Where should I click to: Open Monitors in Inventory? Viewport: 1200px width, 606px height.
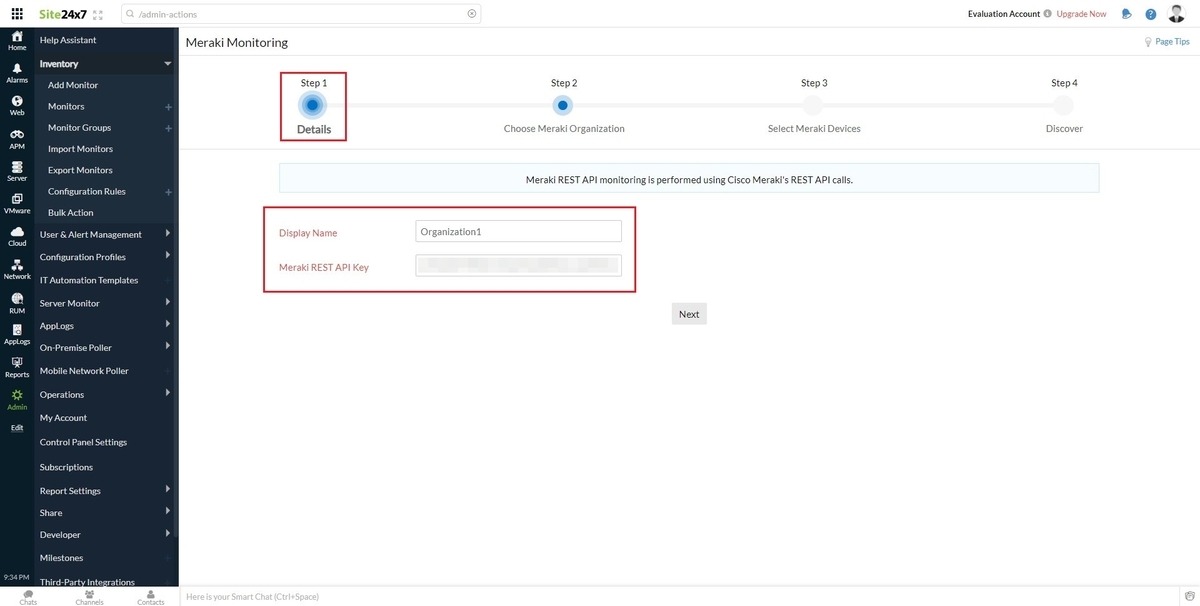coord(66,106)
